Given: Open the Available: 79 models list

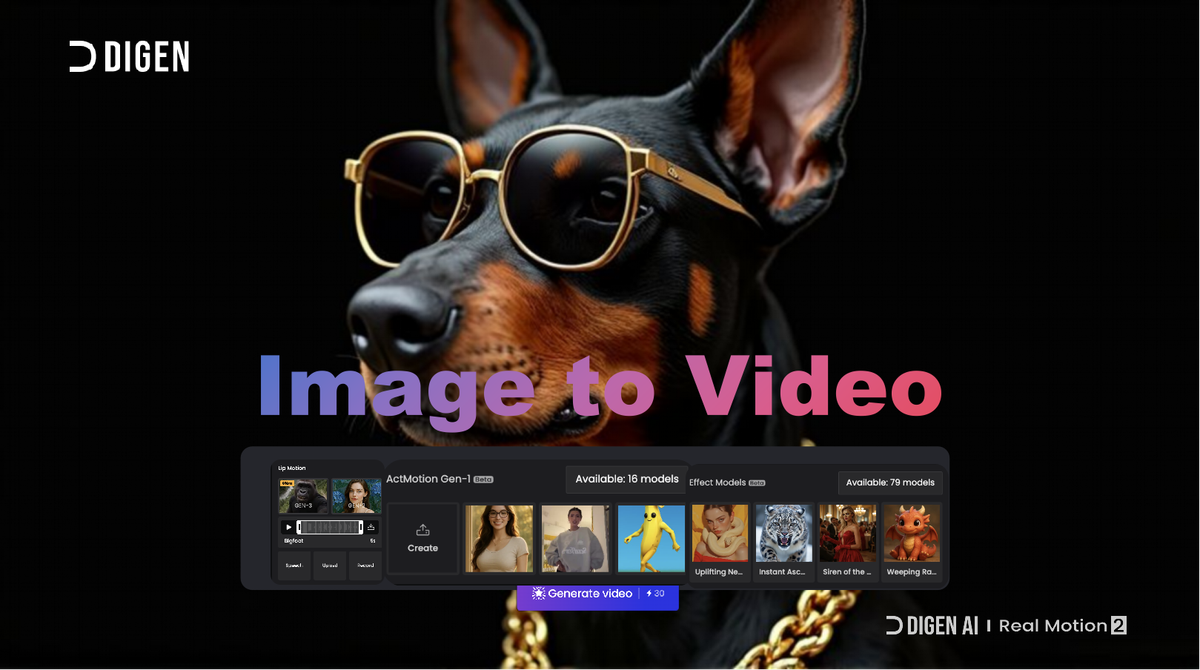Looking at the screenshot, I should 890,482.
